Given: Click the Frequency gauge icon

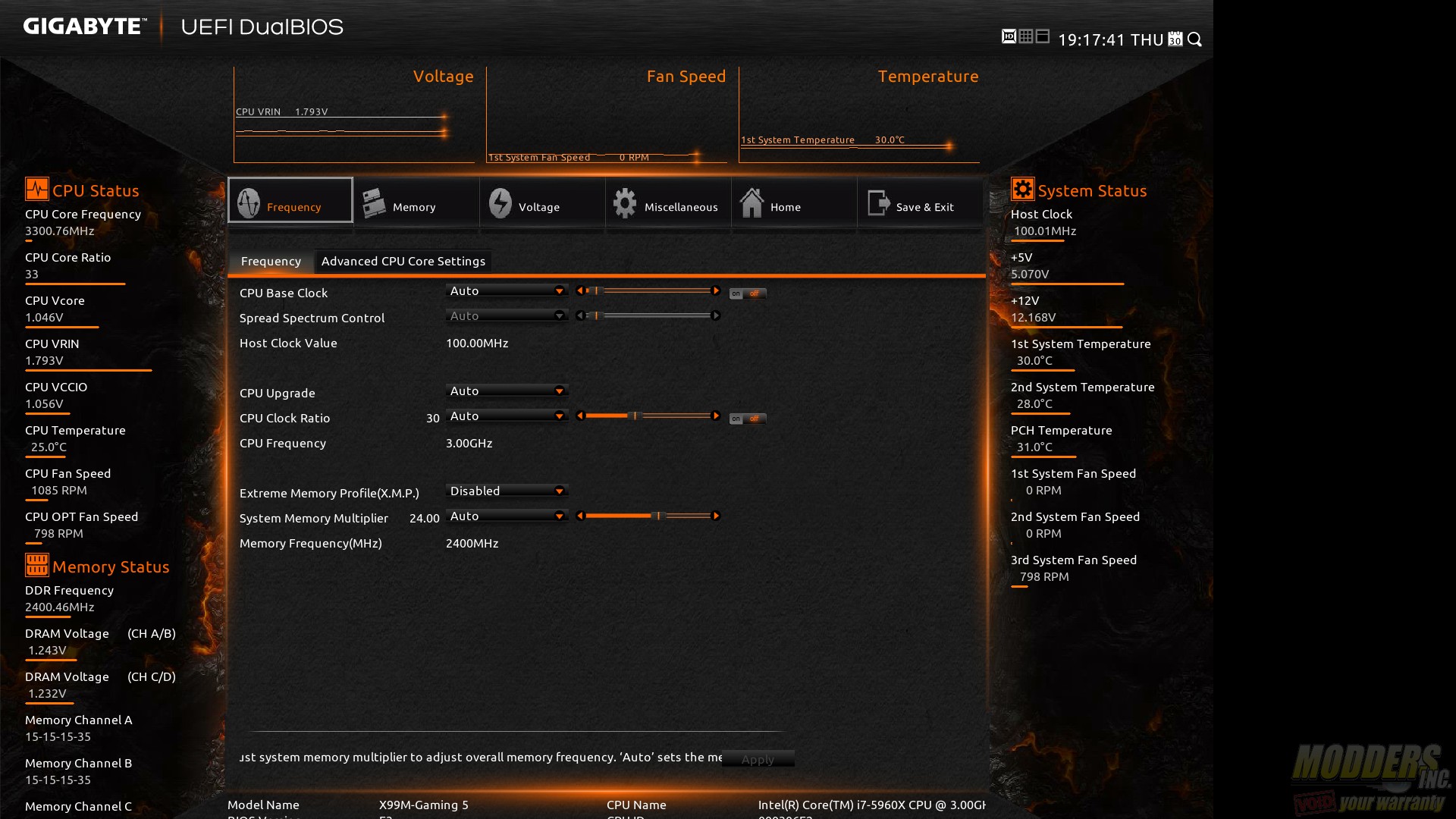Looking at the screenshot, I should click(249, 203).
